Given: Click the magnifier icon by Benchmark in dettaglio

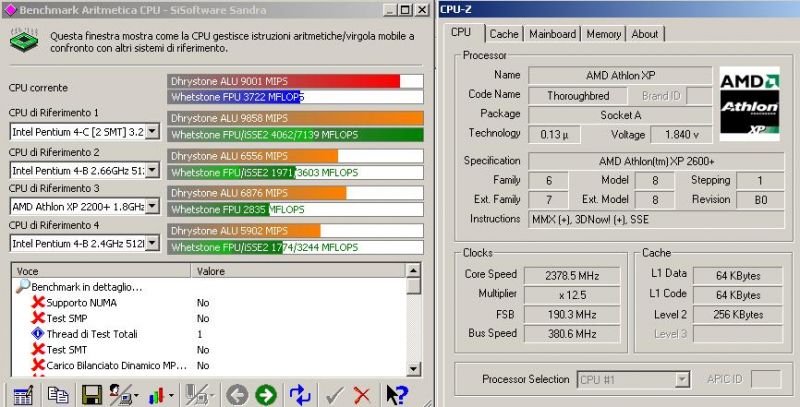Looking at the screenshot, I should 23,286.
